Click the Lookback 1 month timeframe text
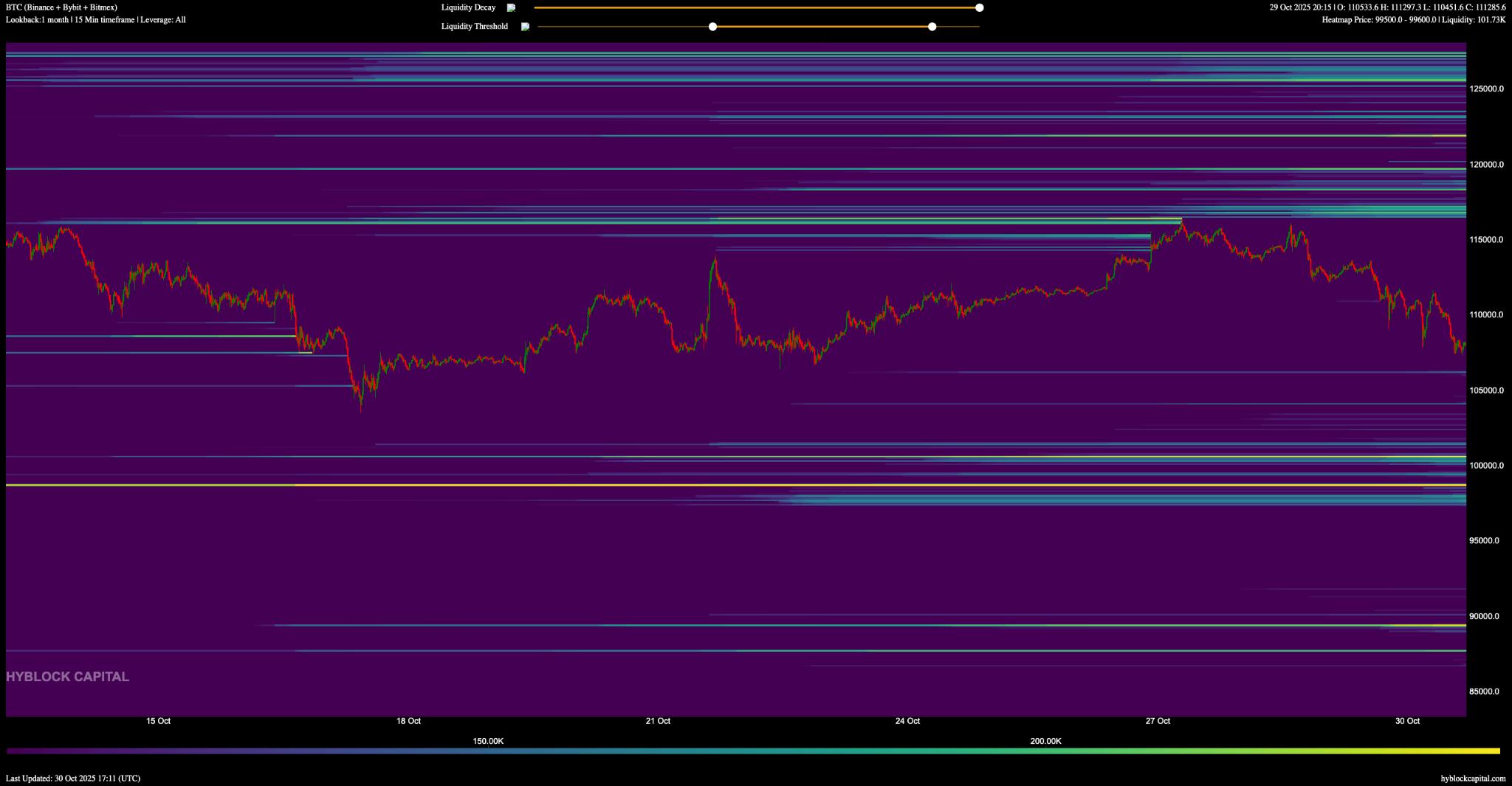 pyautogui.click(x=95, y=20)
